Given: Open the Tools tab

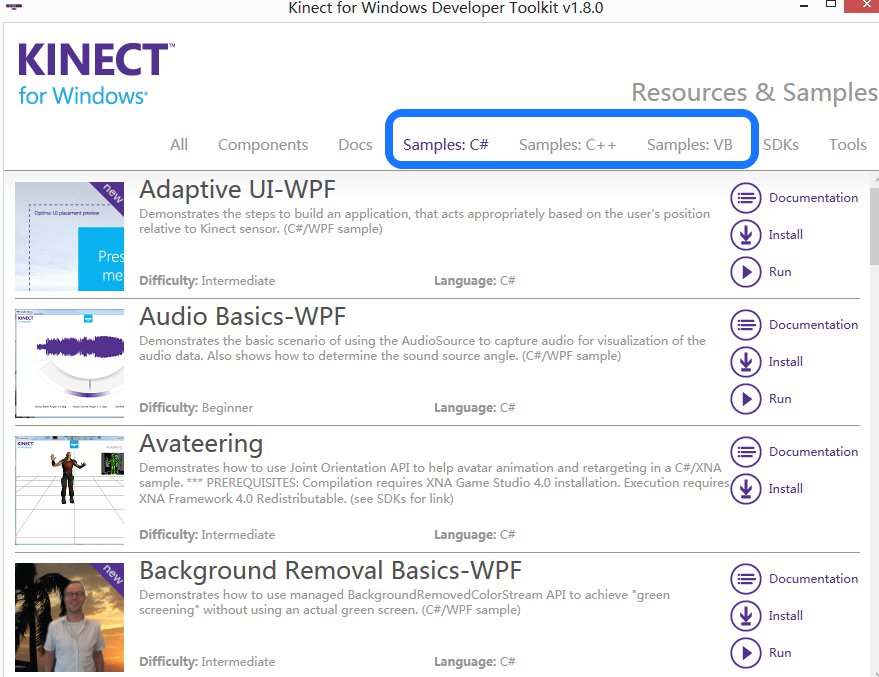Looking at the screenshot, I should pos(848,145).
